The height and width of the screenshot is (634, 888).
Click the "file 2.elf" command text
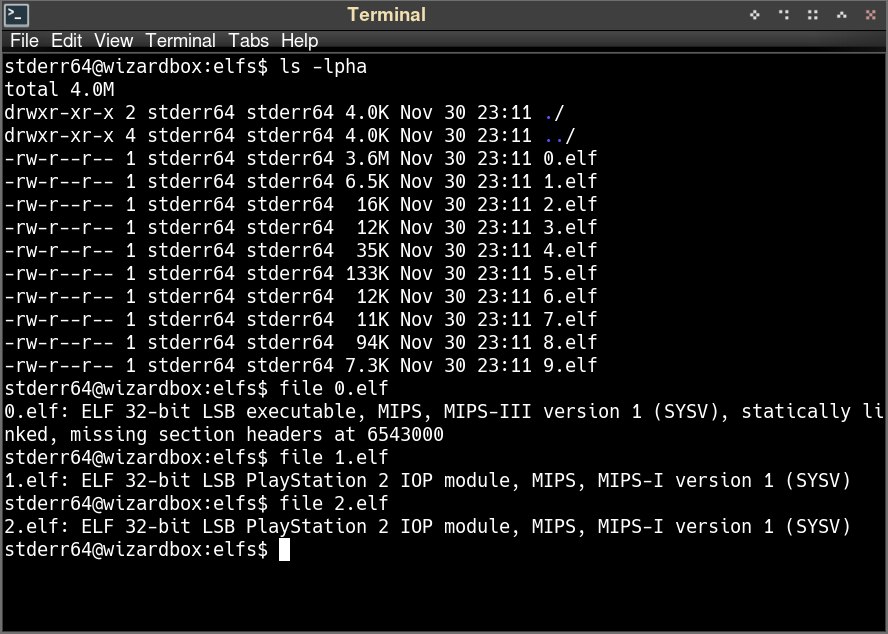coord(334,503)
